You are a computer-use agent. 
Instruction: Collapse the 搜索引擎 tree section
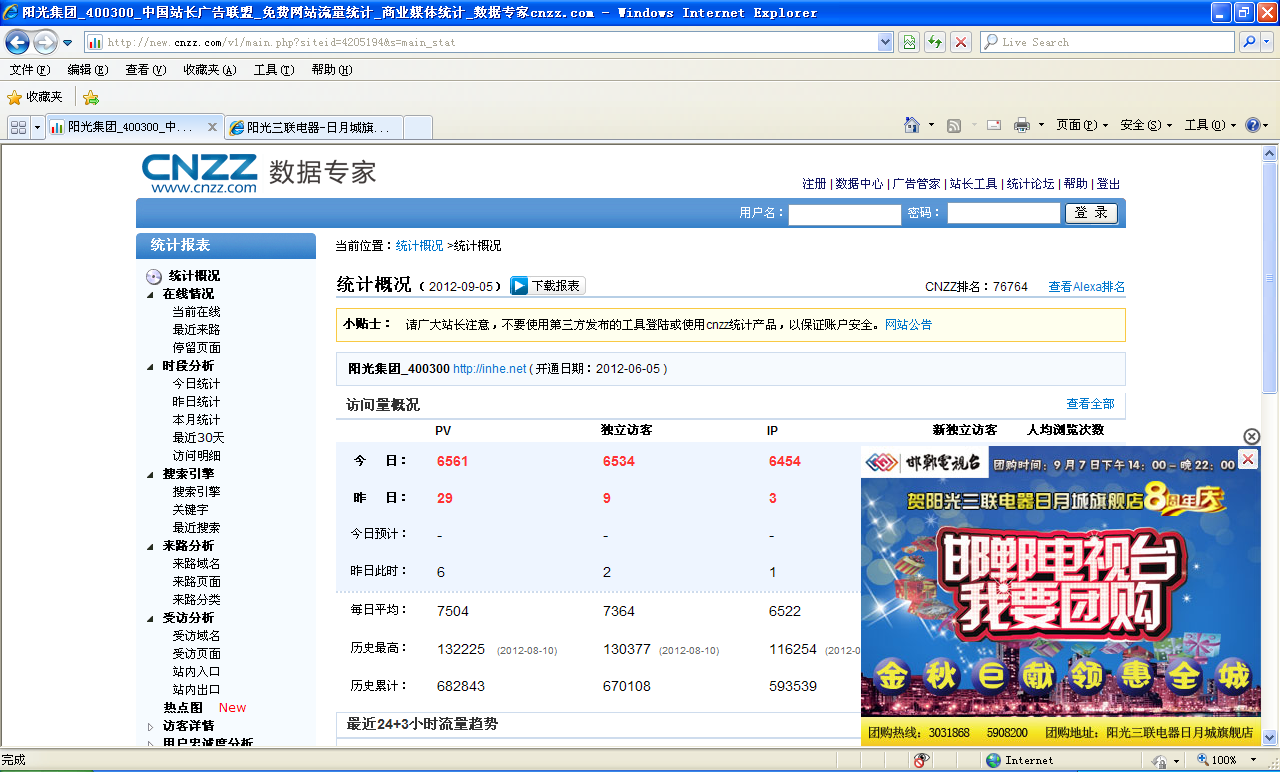tap(151, 474)
